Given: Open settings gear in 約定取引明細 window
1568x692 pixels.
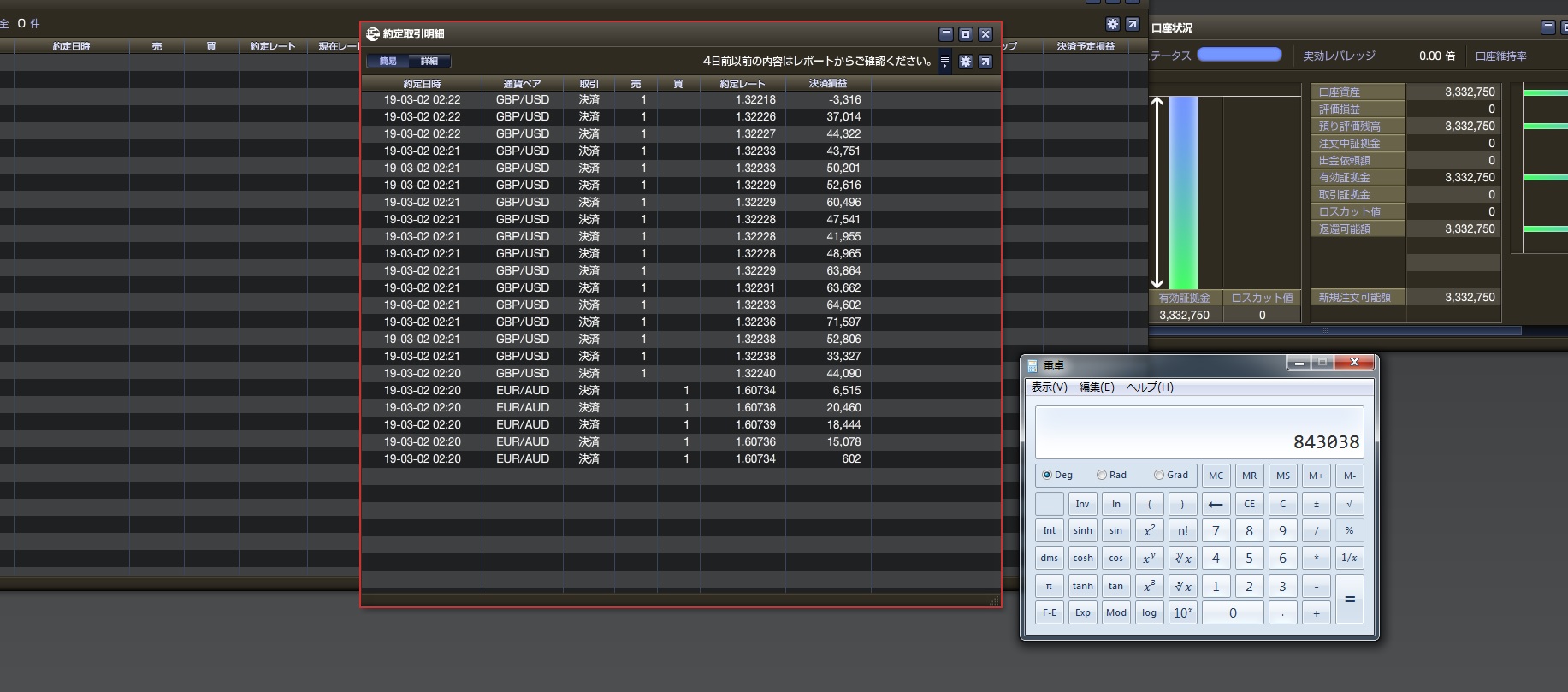Looking at the screenshot, I should tap(965, 62).
